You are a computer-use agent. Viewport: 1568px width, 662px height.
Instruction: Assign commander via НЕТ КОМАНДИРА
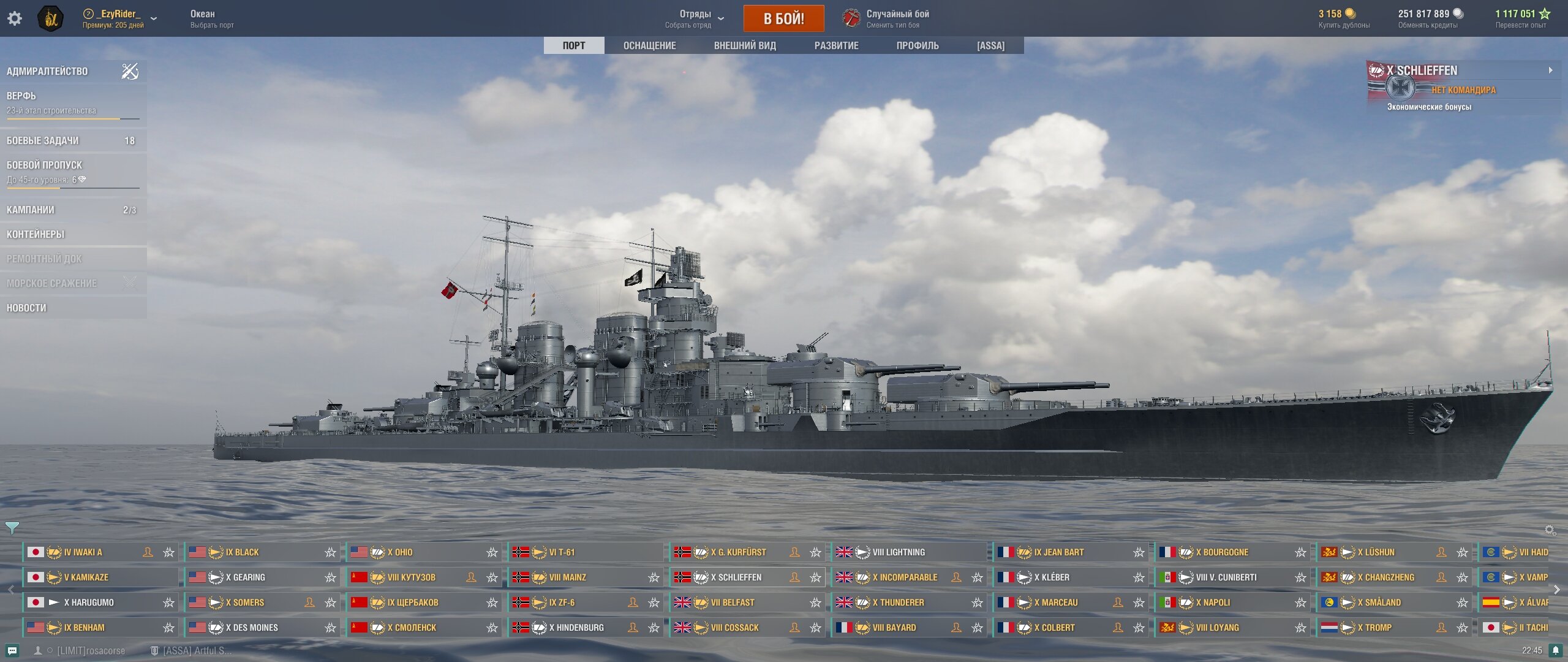coord(1463,90)
